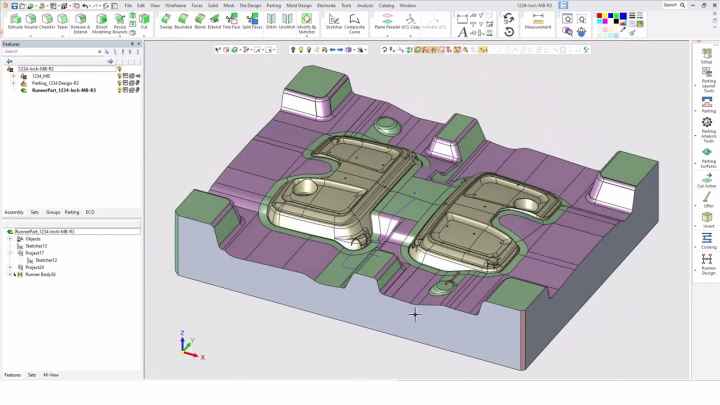Click the Extrude tool icon

coord(14,19)
